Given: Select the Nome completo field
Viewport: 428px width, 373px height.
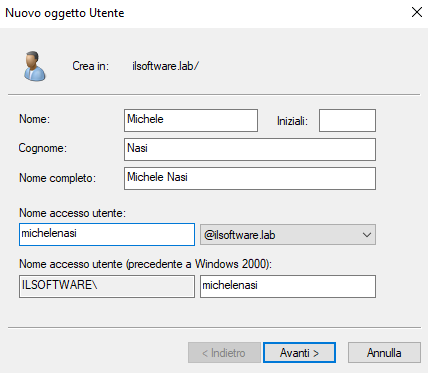Looking at the screenshot, I should [x=250, y=178].
